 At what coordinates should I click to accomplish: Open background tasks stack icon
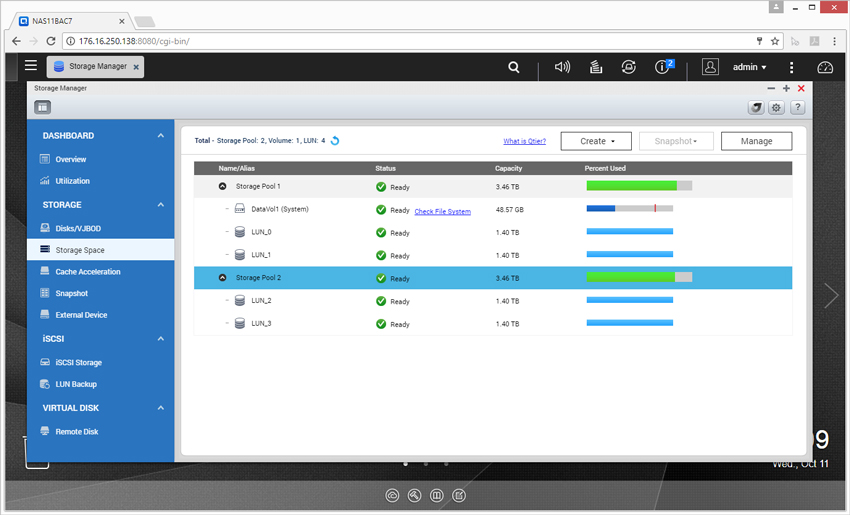click(x=596, y=67)
